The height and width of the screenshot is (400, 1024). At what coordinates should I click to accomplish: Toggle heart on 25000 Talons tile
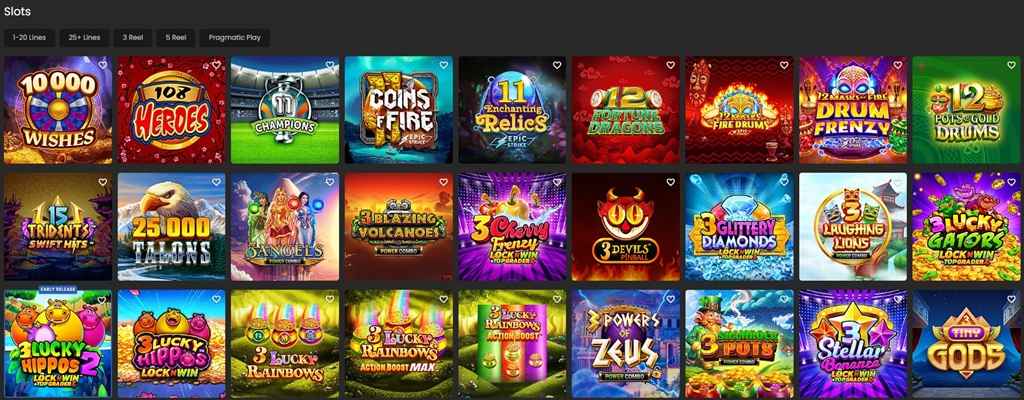pyautogui.click(x=216, y=182)
